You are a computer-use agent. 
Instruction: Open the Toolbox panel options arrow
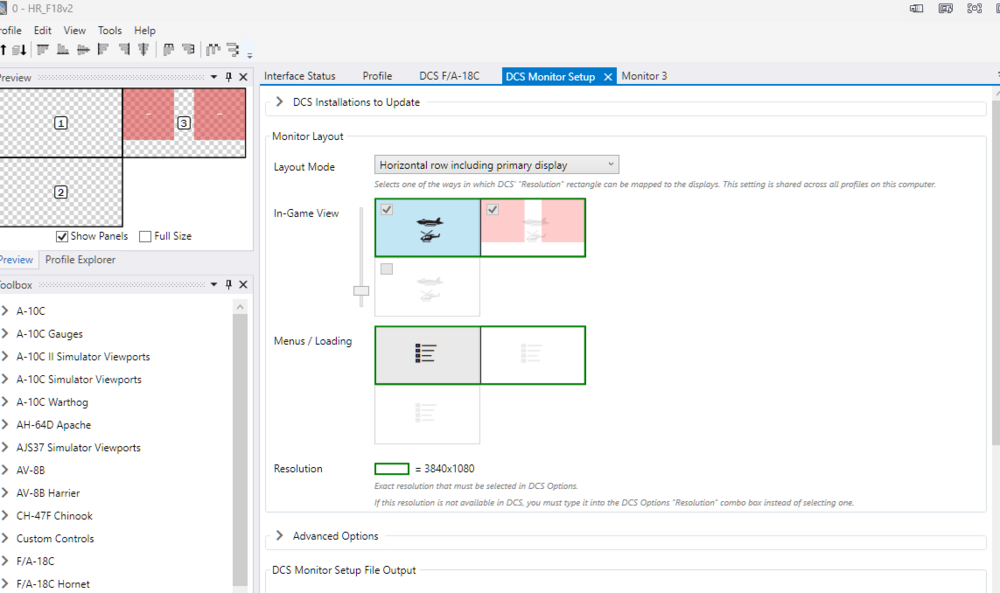214,284
